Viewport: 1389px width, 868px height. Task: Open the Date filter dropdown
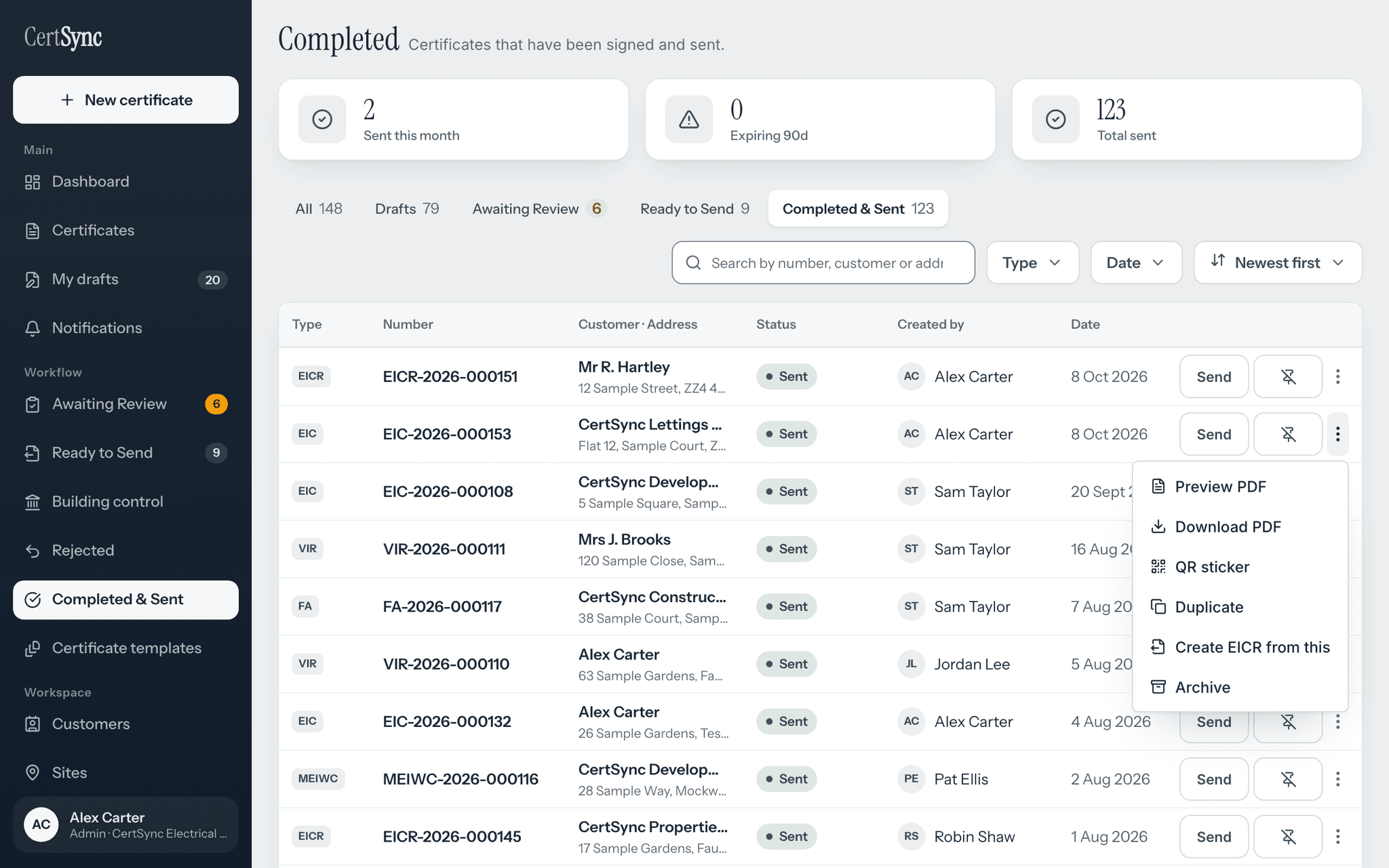[x=1136, y=262]
